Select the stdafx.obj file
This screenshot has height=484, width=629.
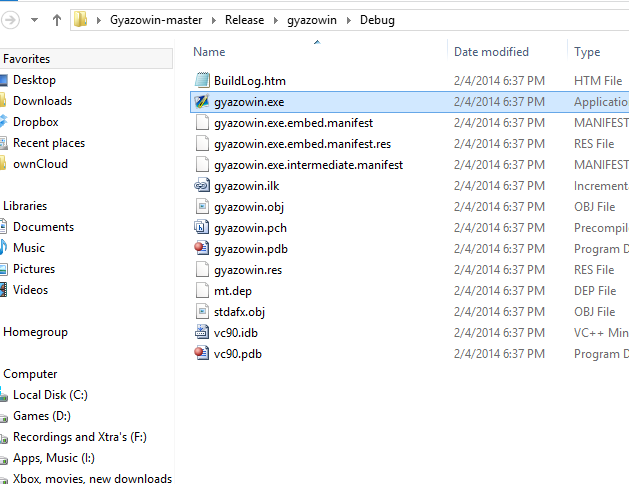click(x=239, y=312)
